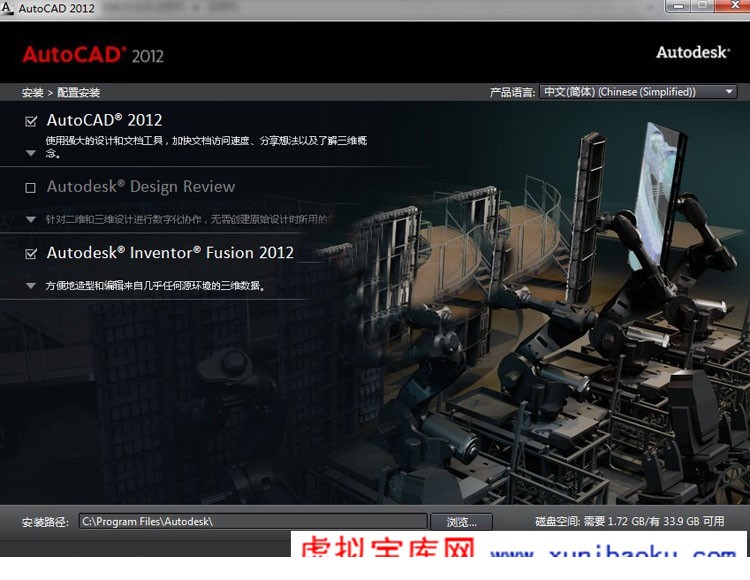750x580 pixels.
Task: Click the AutoCAD description starting 使用强大的设计
Action: (206, 146)
